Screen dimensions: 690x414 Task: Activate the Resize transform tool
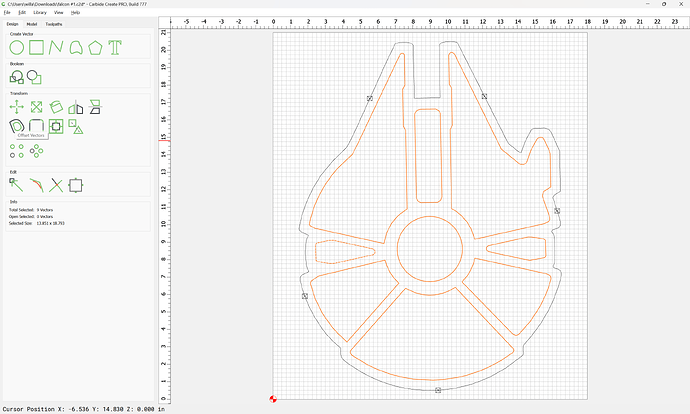(36, 107)
